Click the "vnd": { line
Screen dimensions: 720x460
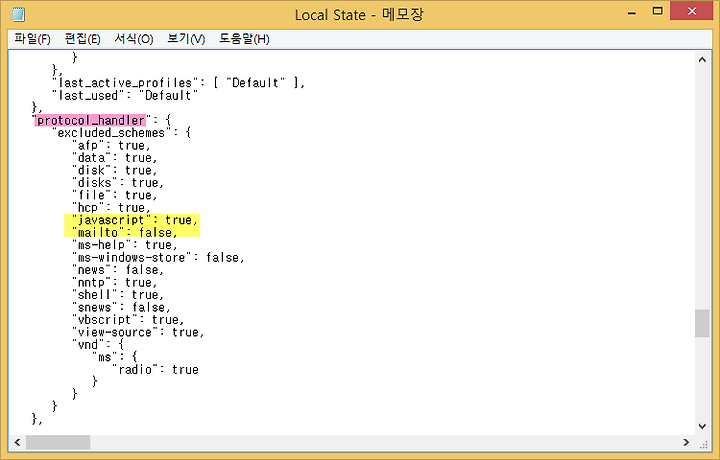click(x=98, y=344)
